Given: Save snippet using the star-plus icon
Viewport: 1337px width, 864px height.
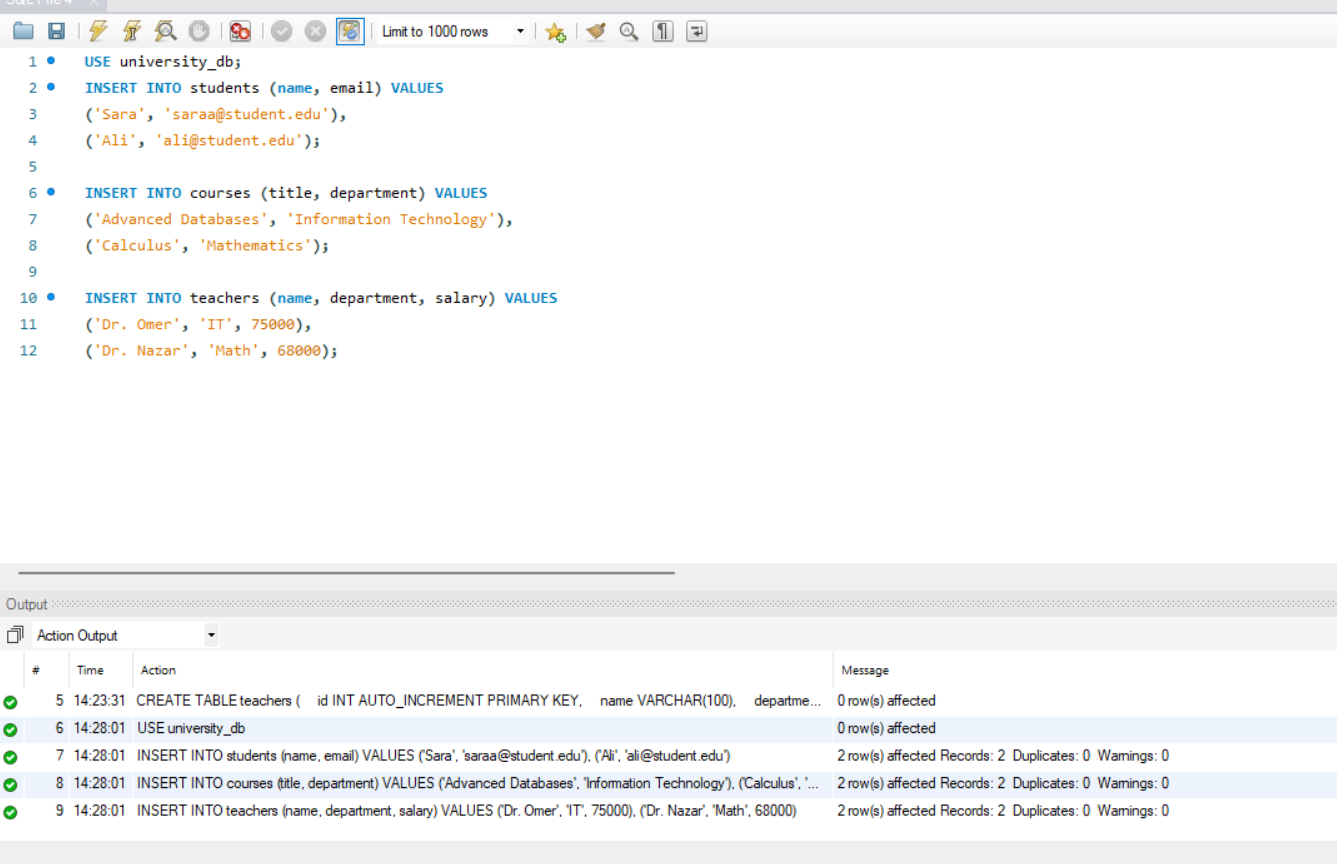Looking at the screenshot, I should coord(556,31).
